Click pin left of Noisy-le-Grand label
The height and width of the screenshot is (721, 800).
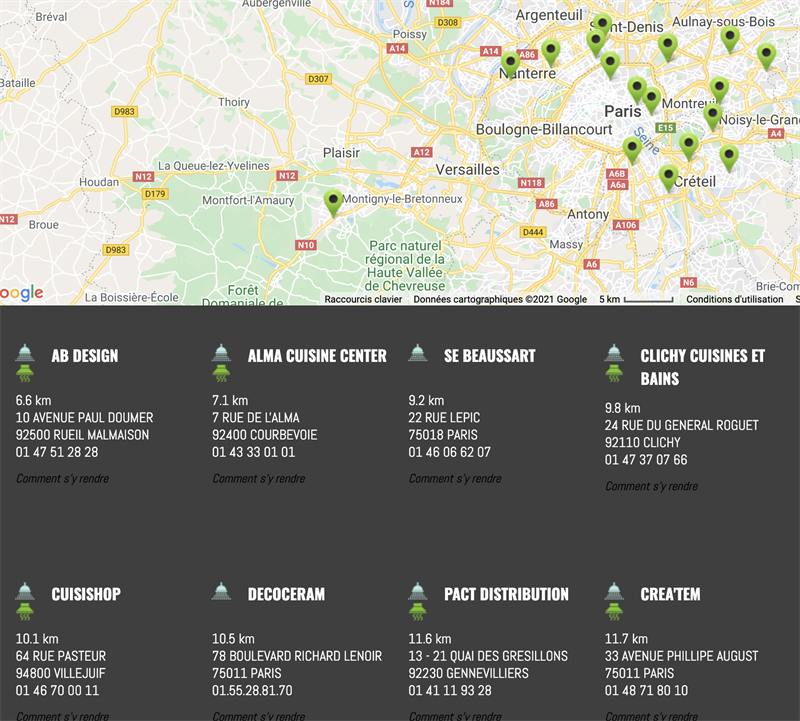712,118
